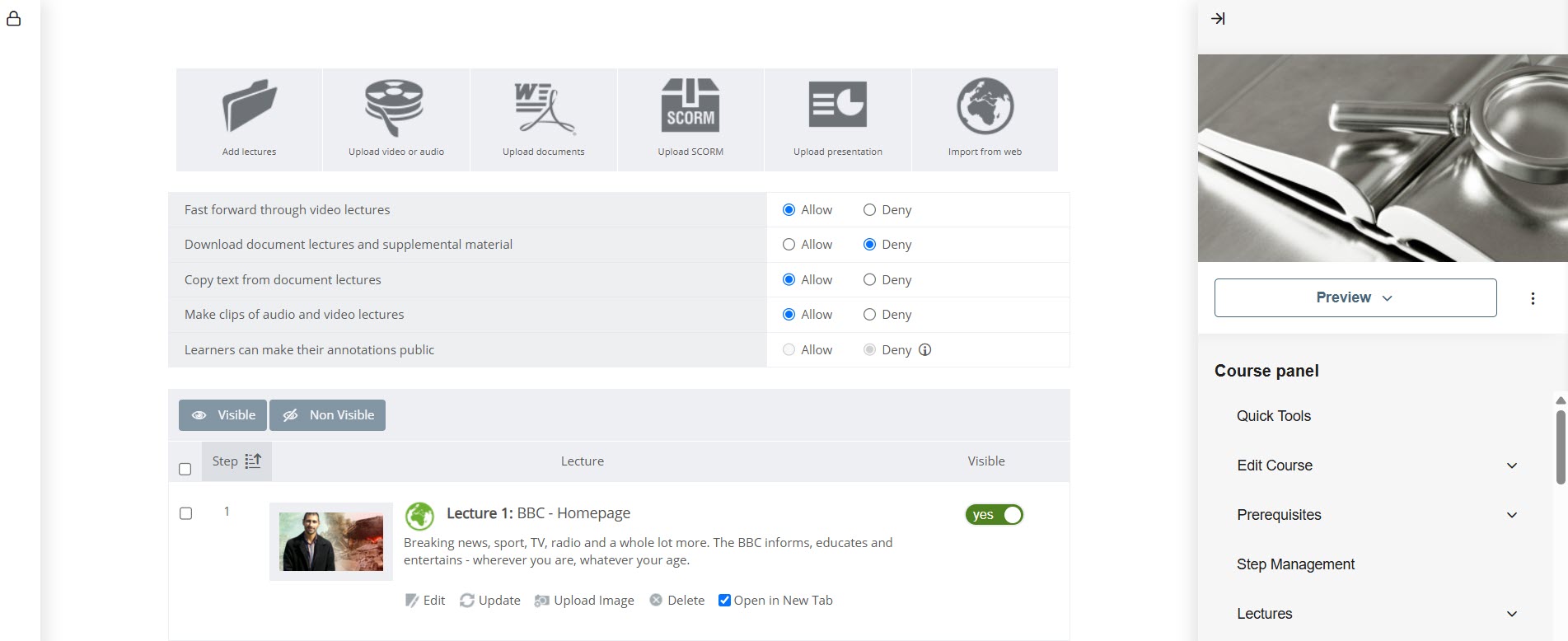Uncheck Open in New Tab checkbox
The height and width of the screenshot is (641, 1568).
pos(724,601)
